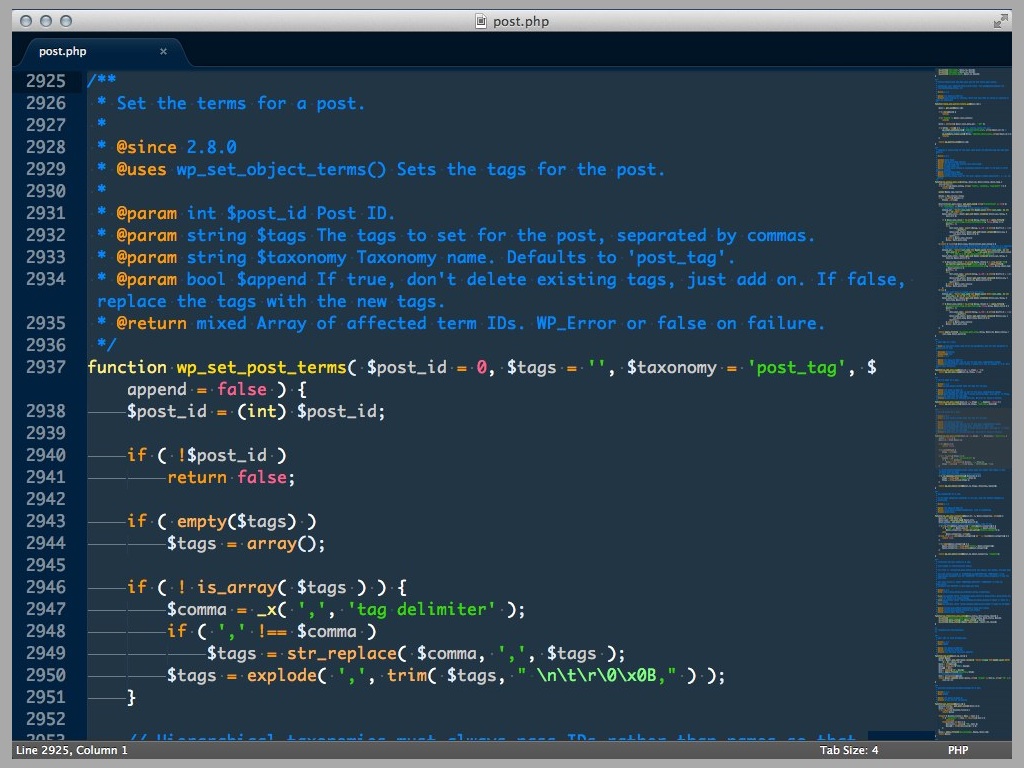
Task: Toggle fullscreen with the title bar arrows icon
Action: [x=1000, y=21]
